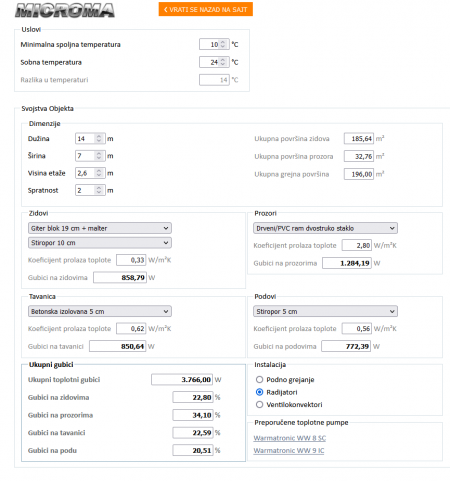Open the Giter blok 19 cm wall dropdown
The width and height of the screenshot is (450, 481).
click(x=100, y=228)
